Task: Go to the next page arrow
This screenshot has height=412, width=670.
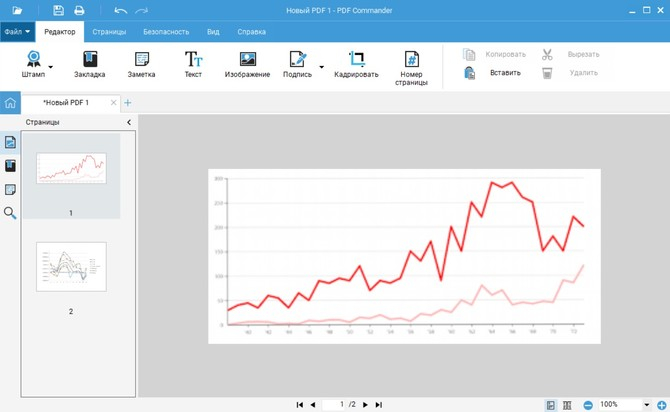Action: [x=365, y=405]
